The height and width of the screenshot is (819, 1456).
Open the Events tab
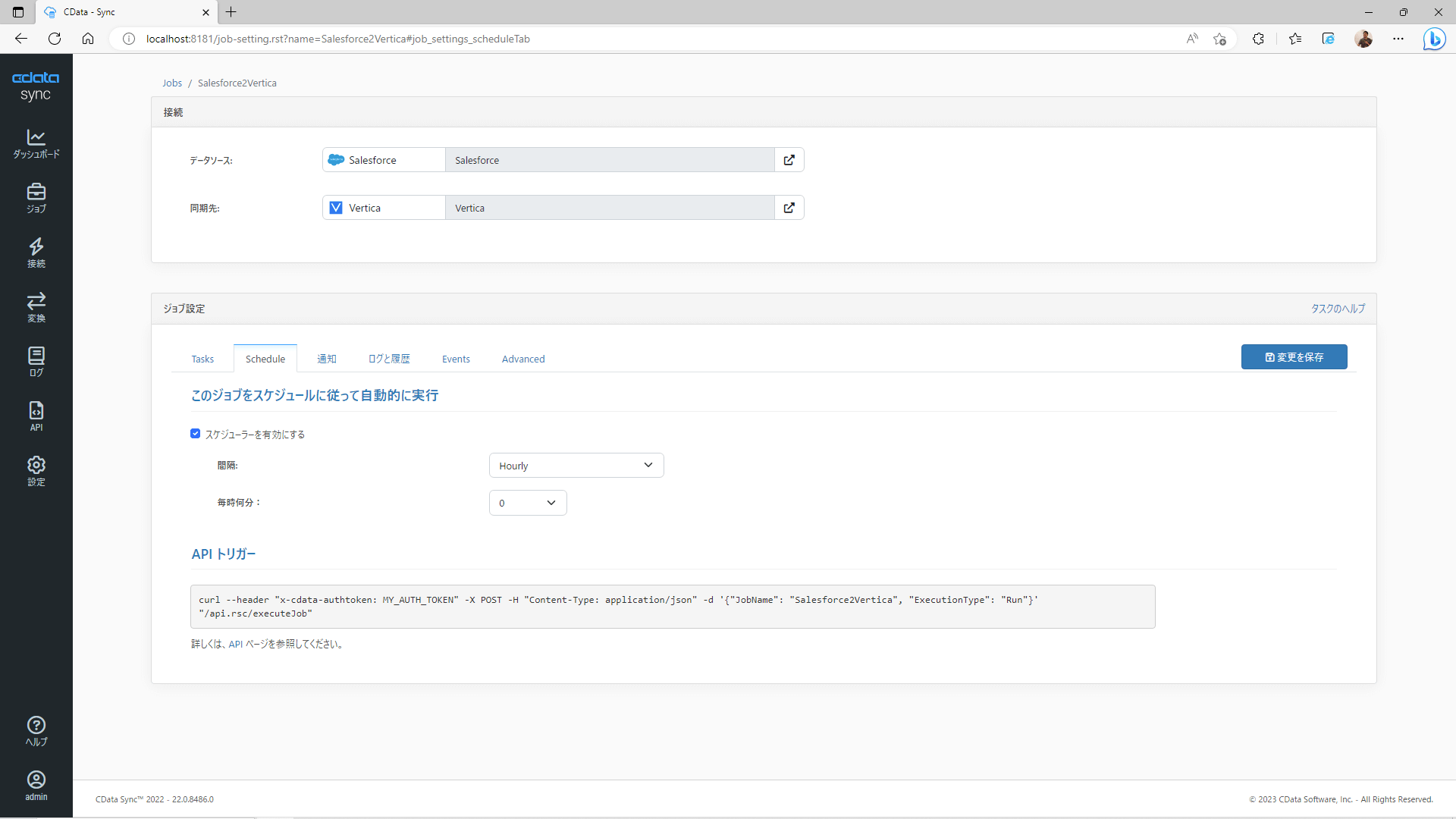point(456,359)
